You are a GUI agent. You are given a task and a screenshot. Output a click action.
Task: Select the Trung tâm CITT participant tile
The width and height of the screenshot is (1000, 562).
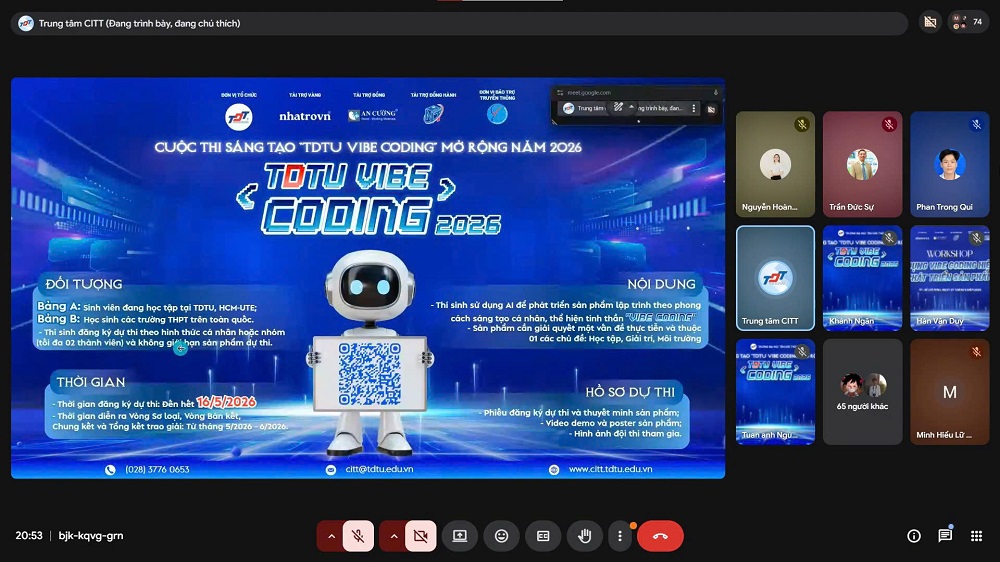pyautogui.click(x=775, y=278)
